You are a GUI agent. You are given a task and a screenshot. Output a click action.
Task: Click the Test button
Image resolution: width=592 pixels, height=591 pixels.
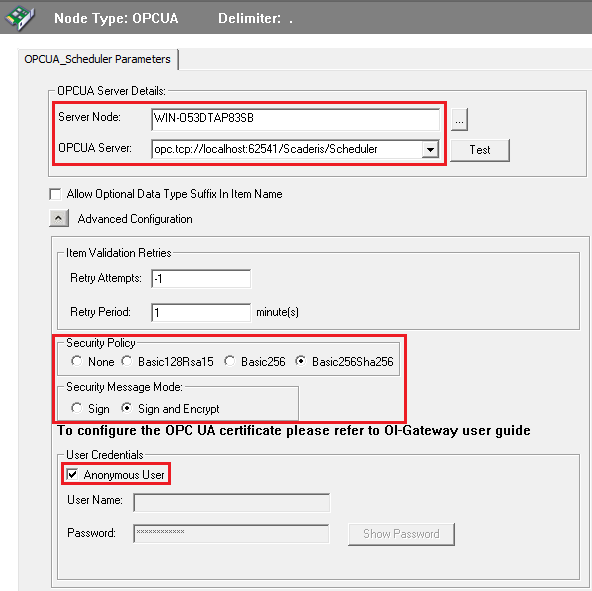click(x=479, y=150)
